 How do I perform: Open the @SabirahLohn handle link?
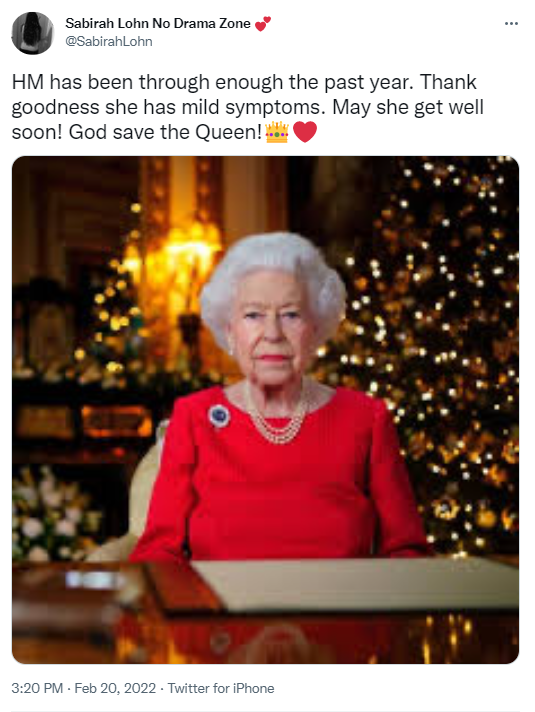tap(109, 41)
